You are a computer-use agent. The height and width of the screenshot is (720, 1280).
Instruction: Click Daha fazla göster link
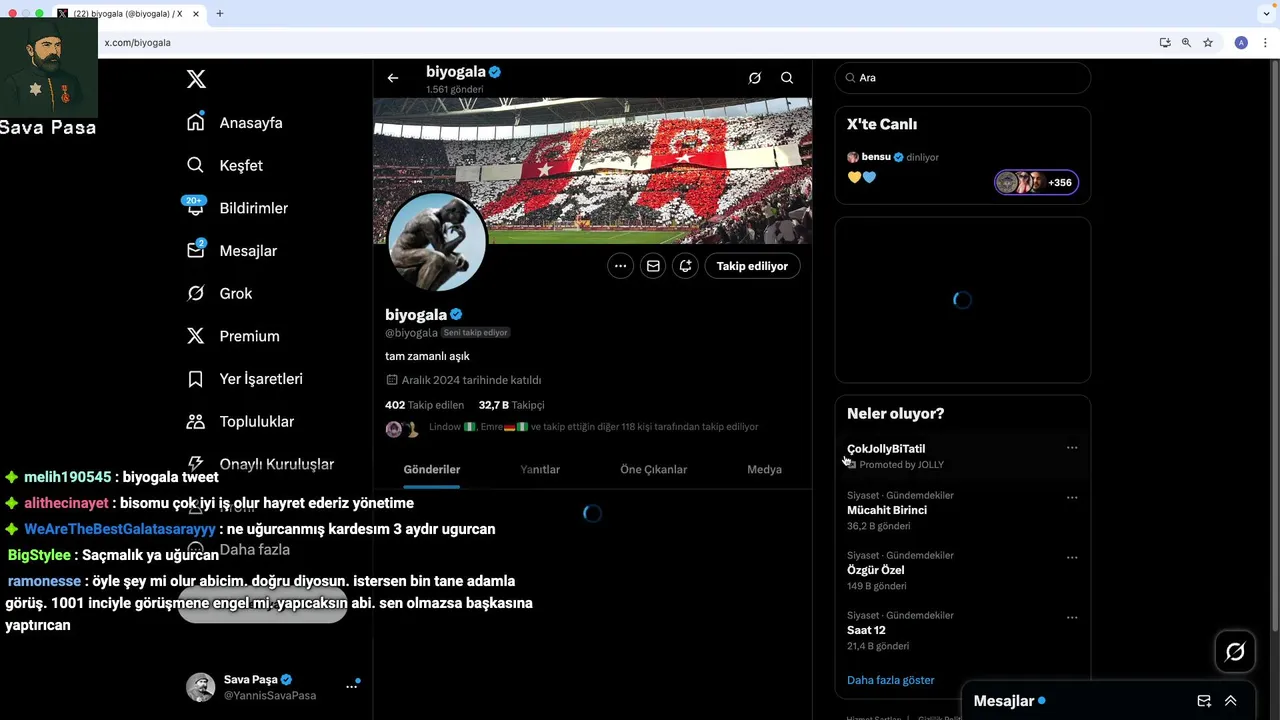click(890, 680)
